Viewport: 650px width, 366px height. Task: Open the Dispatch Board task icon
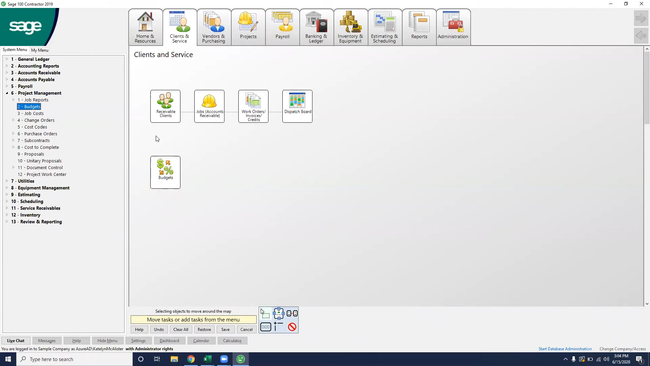point(297,106)
